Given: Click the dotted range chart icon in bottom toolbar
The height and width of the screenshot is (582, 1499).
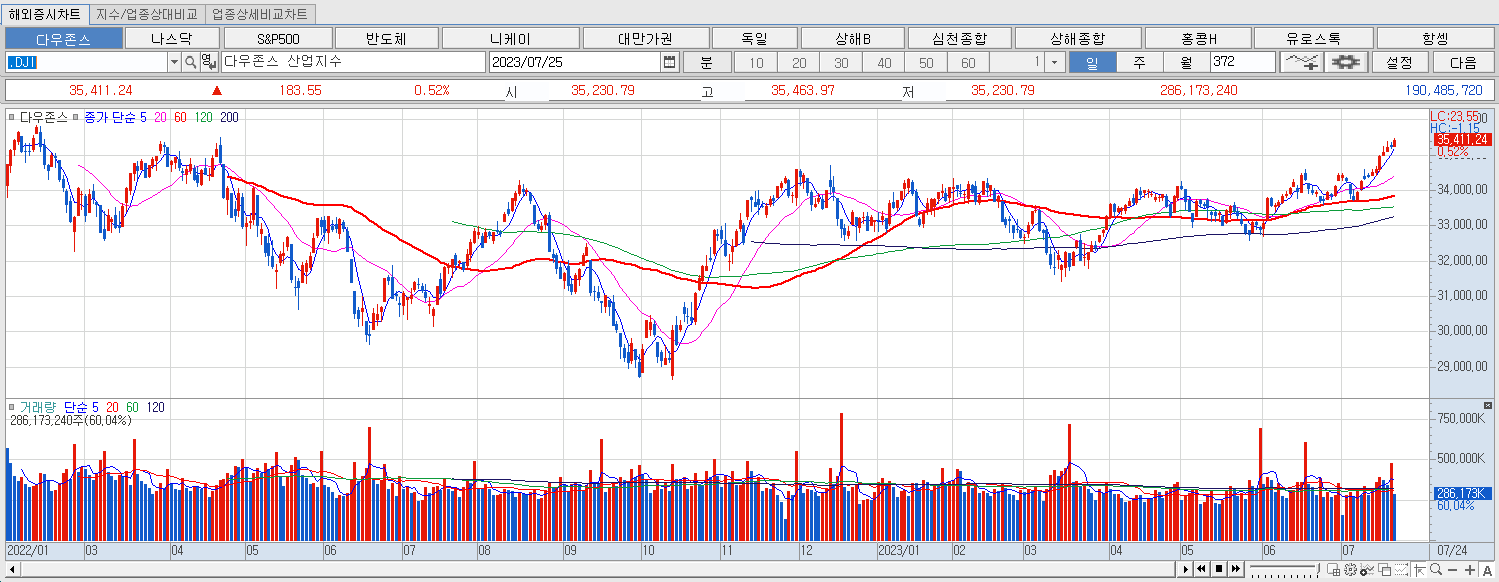Looking at the screenshot, I should pyautogui.click(x=1401, y=570).
